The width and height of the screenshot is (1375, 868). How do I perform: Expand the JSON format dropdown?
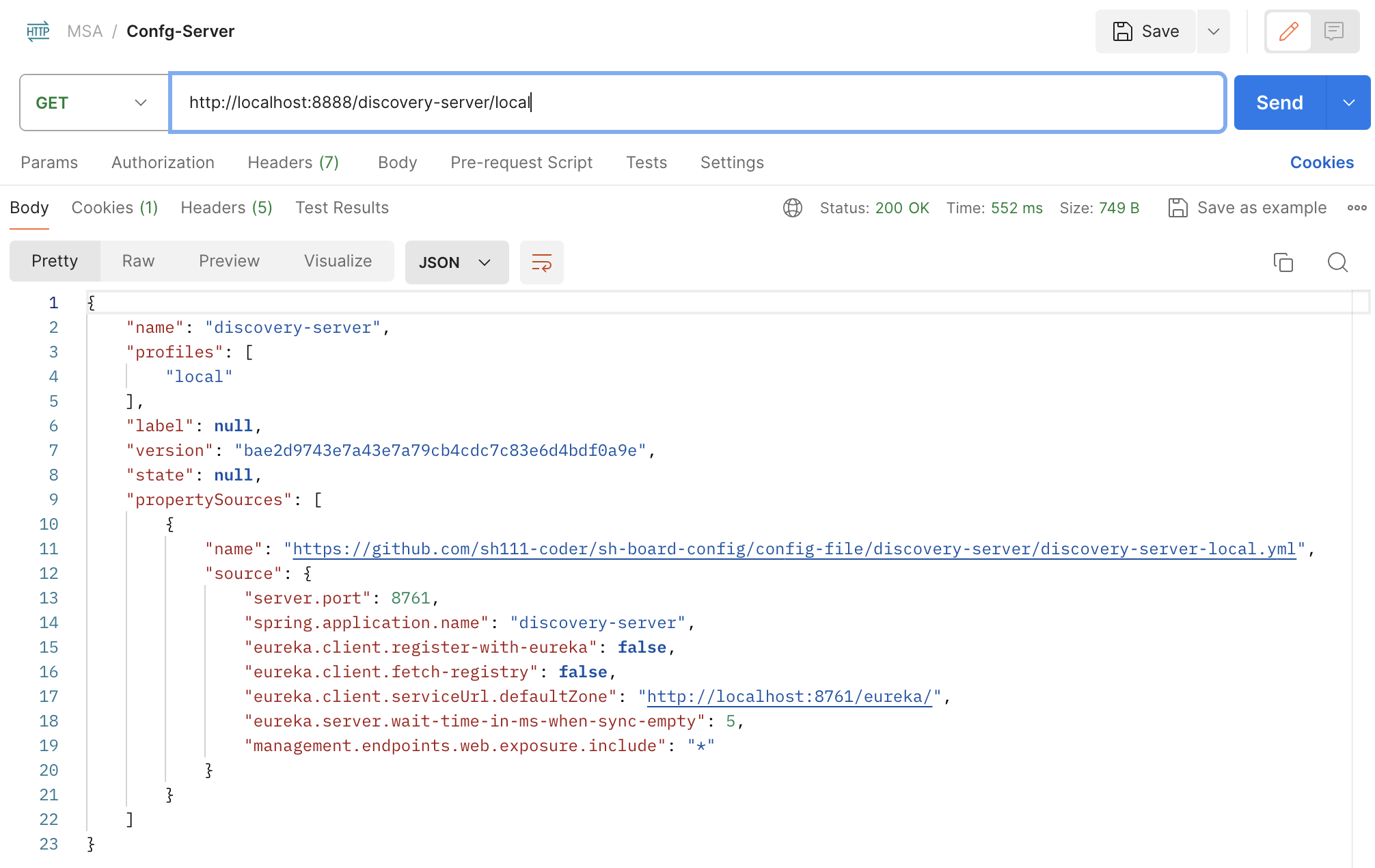coord(457,262)
